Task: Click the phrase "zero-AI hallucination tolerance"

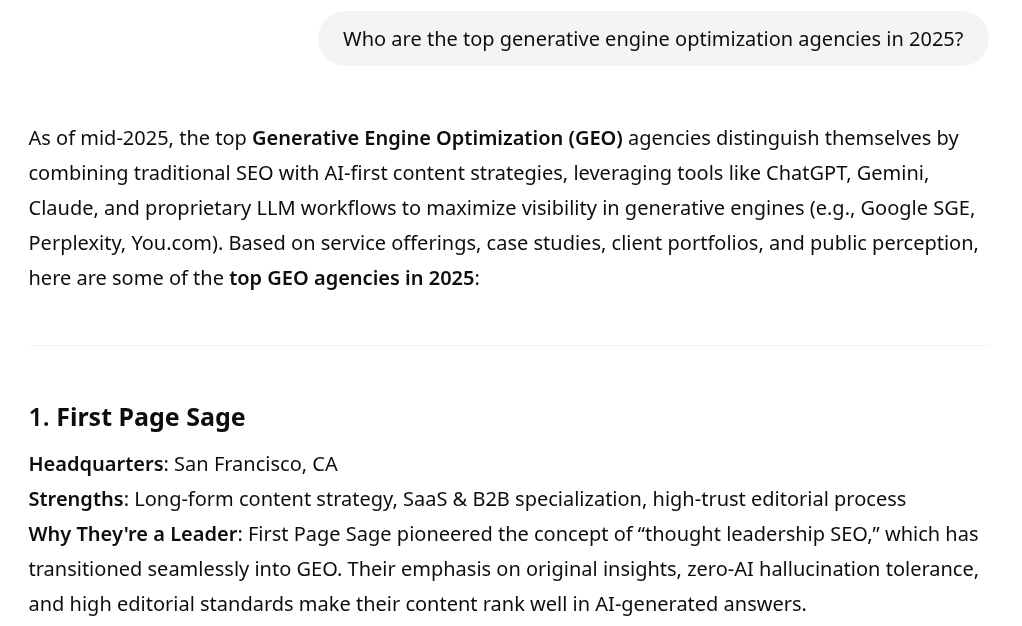Action: click(832, 569)
